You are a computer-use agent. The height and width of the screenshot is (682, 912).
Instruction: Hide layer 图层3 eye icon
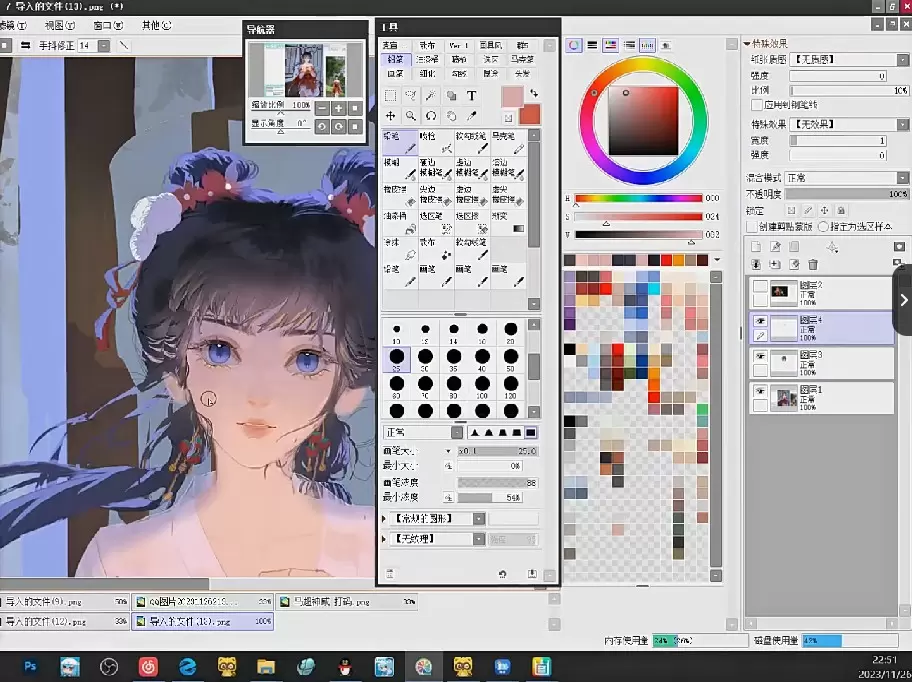pos(760,356)
